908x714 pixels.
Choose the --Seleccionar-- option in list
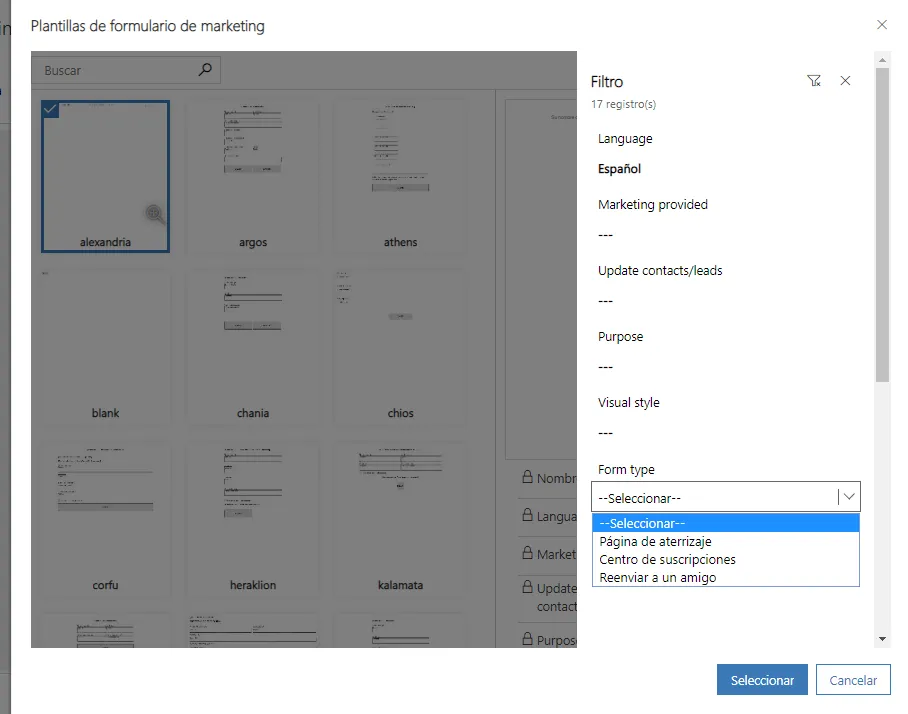click(726, 523)
